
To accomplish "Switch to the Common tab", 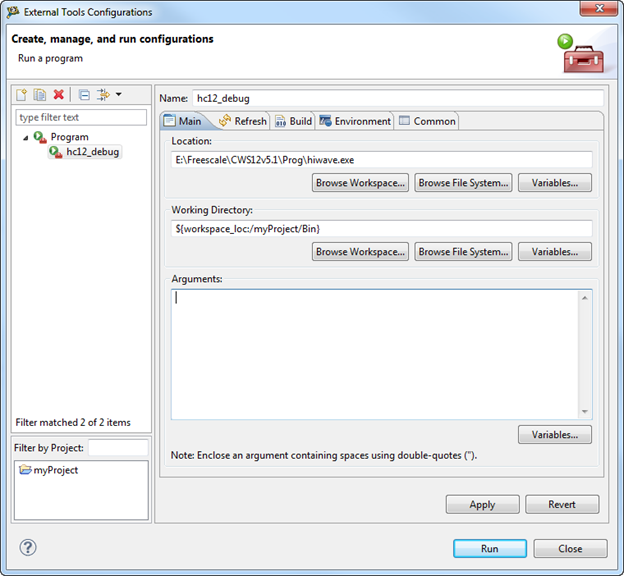I will [427, 121].
